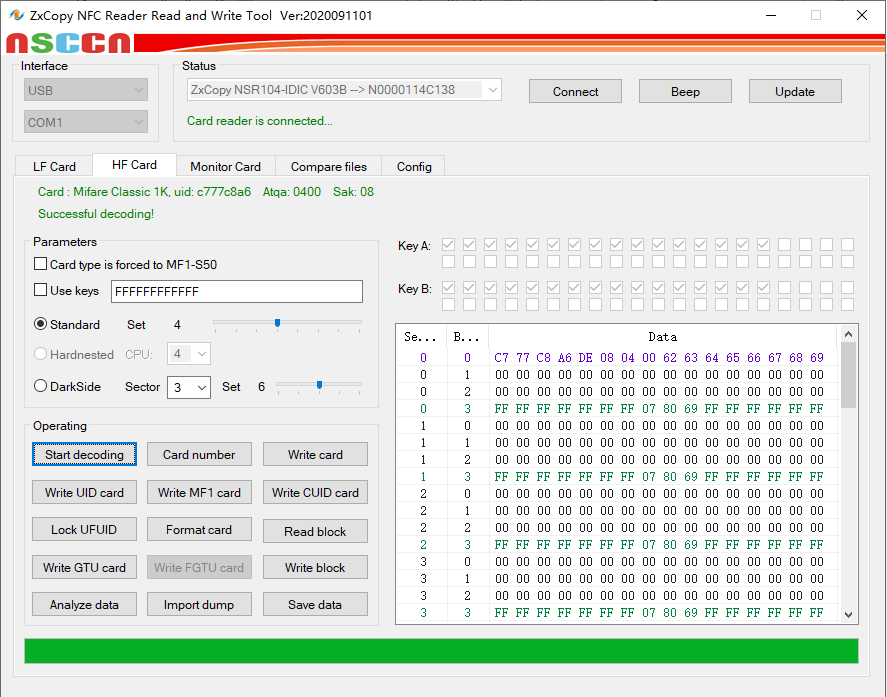Select the Standard radio button

coord(40,324)
